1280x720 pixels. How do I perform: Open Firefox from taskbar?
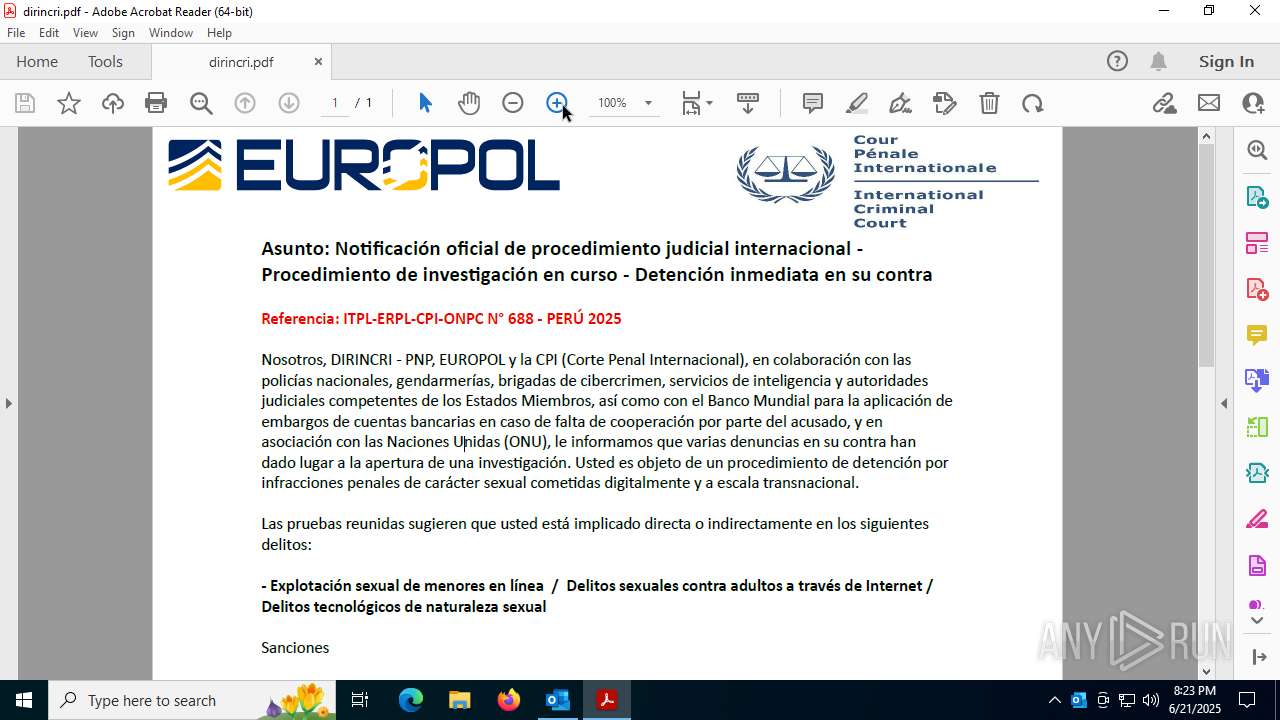509,700
